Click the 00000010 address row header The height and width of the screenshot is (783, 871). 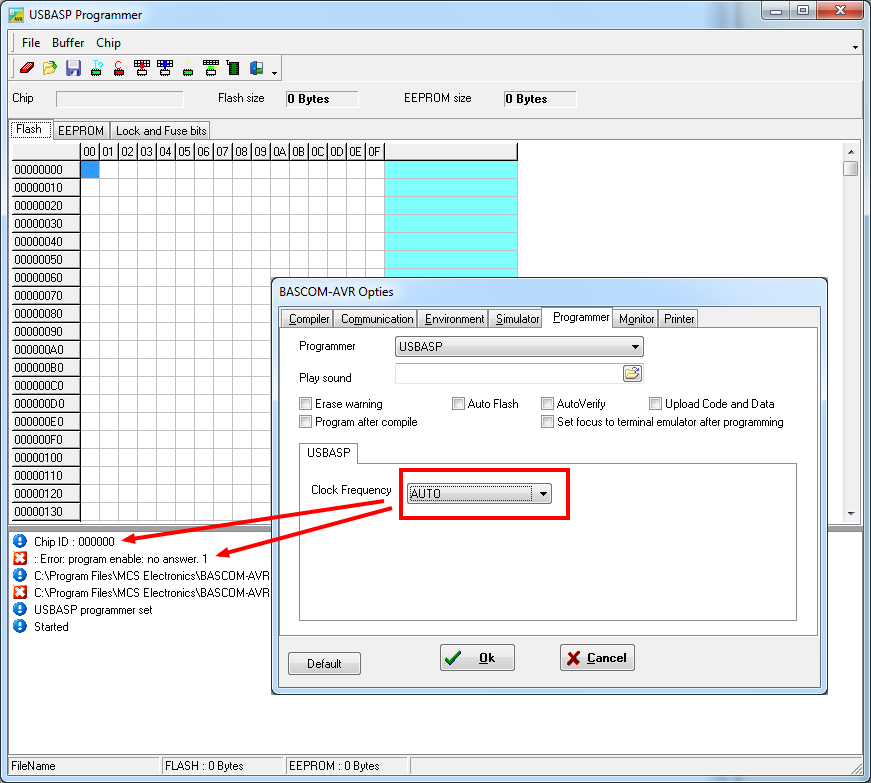click(x=46, y=188)
